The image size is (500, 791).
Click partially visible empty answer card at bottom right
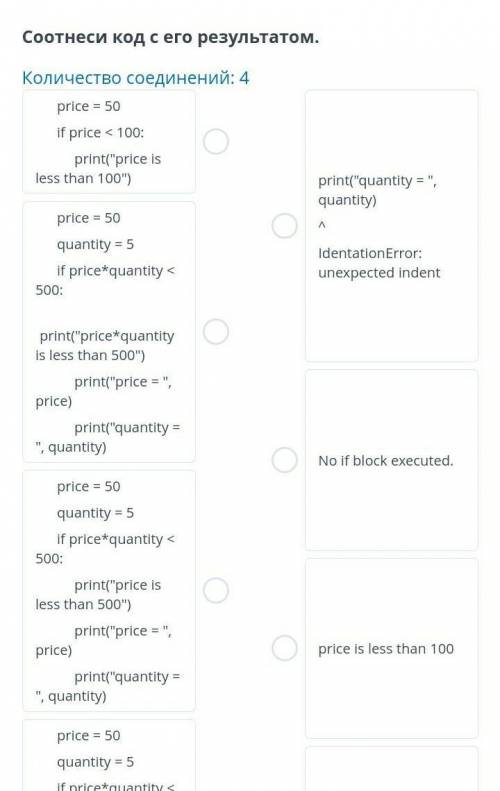pos(392,769)
